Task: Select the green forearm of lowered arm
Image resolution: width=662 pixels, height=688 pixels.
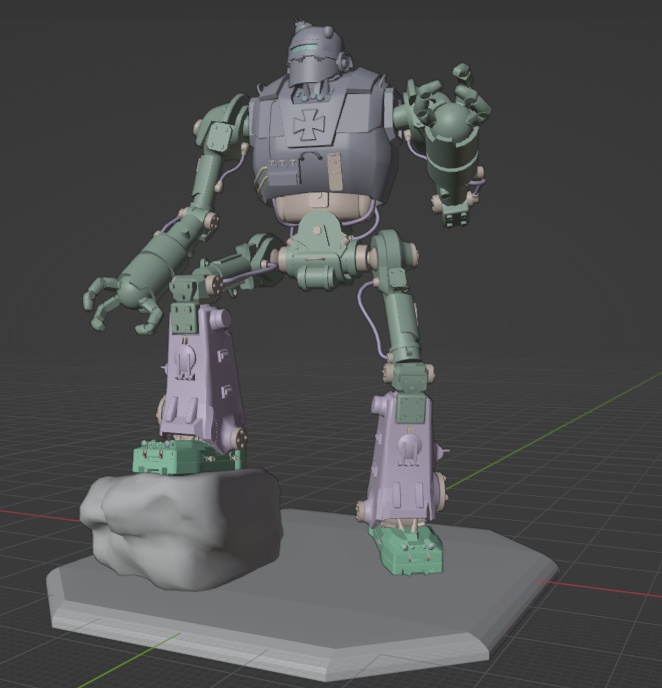Action: pos(165,252)
